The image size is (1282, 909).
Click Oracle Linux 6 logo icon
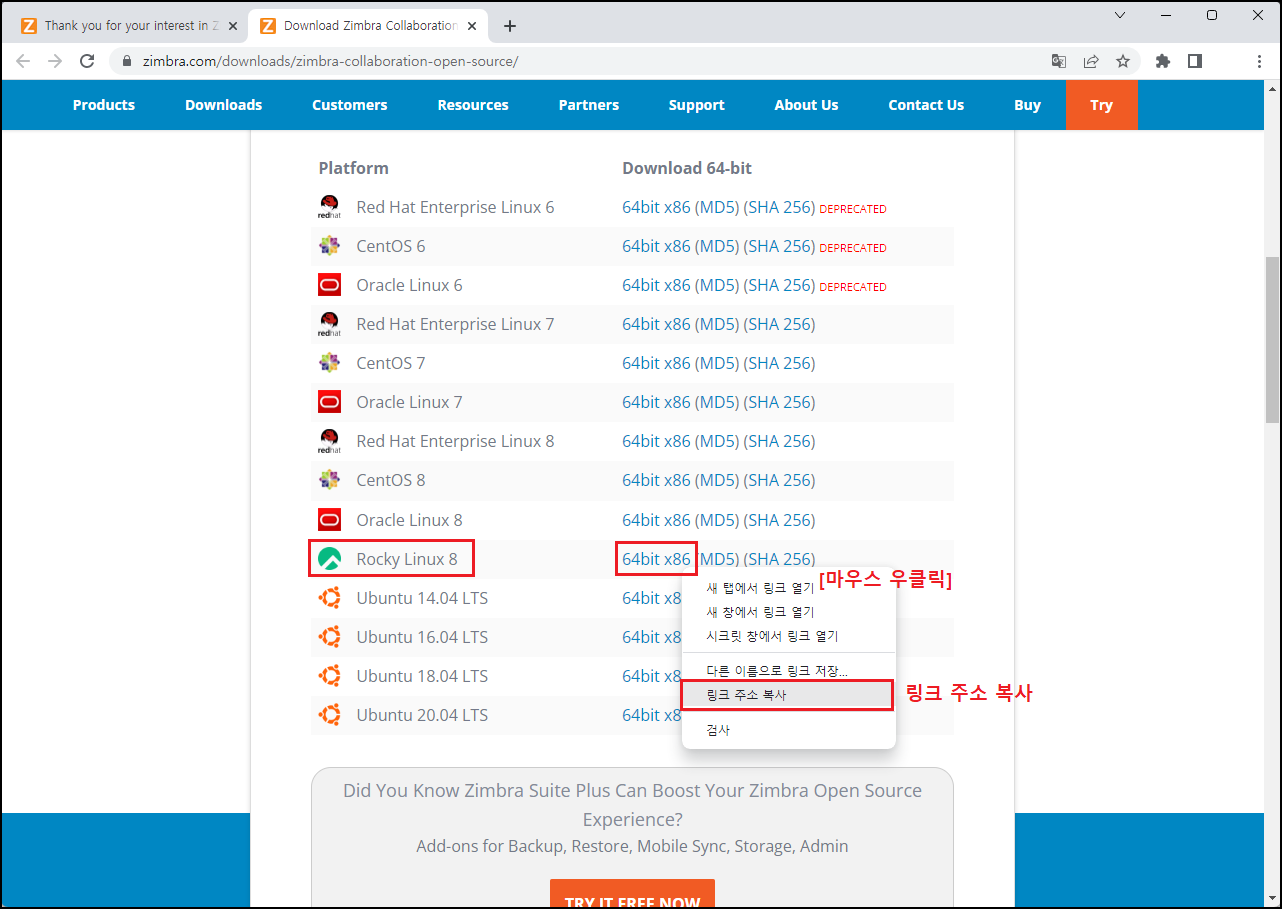(329, 285)
